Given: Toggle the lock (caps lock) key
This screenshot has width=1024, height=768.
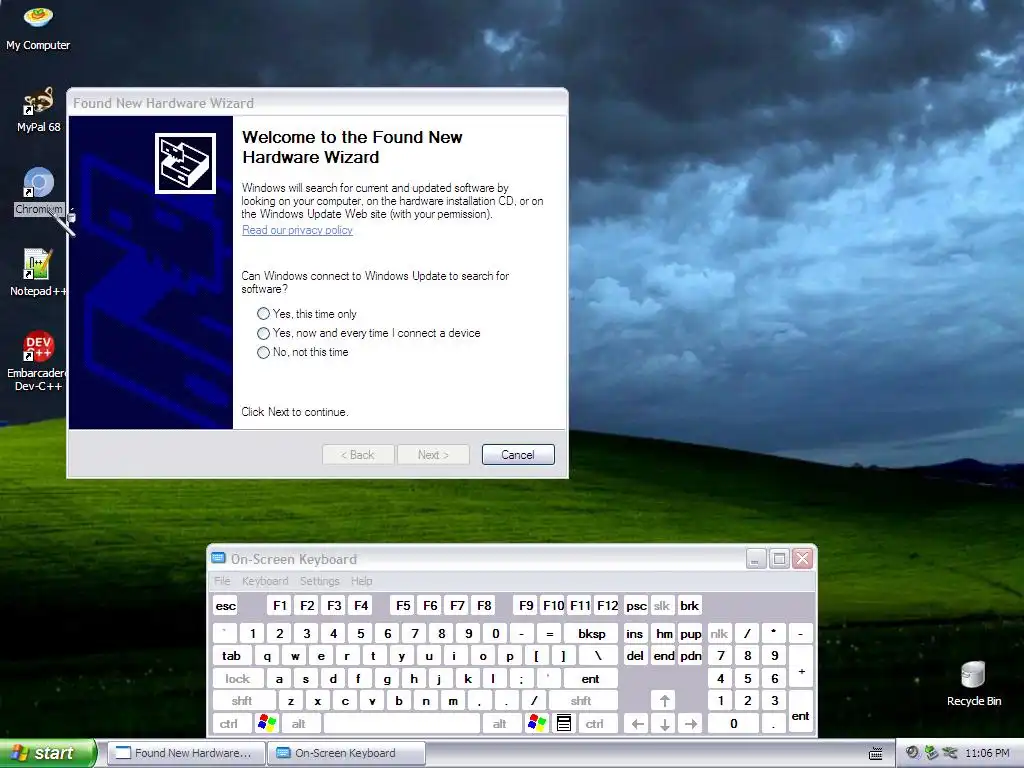Looking at the screenshot, I should tap(238, 679).
